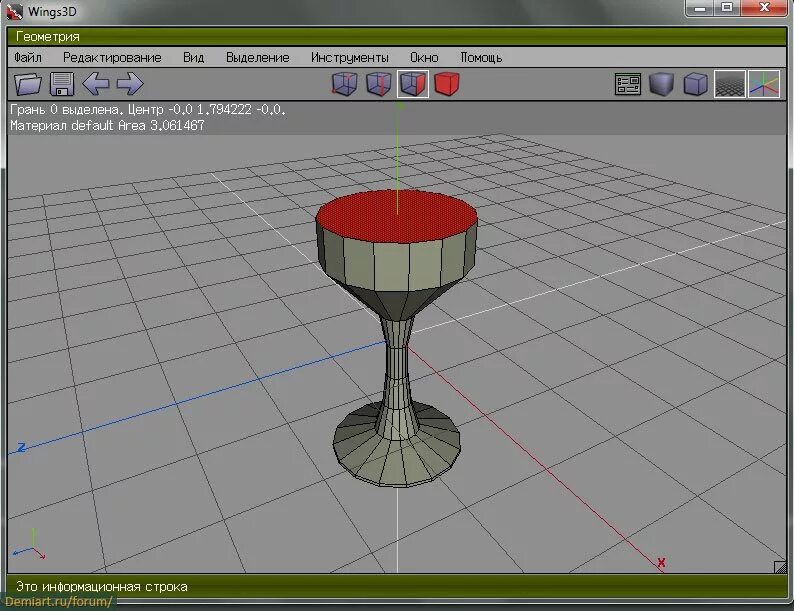The image size is (794, 611).
Task: Select the red top face of goblet
Action: 397,216
